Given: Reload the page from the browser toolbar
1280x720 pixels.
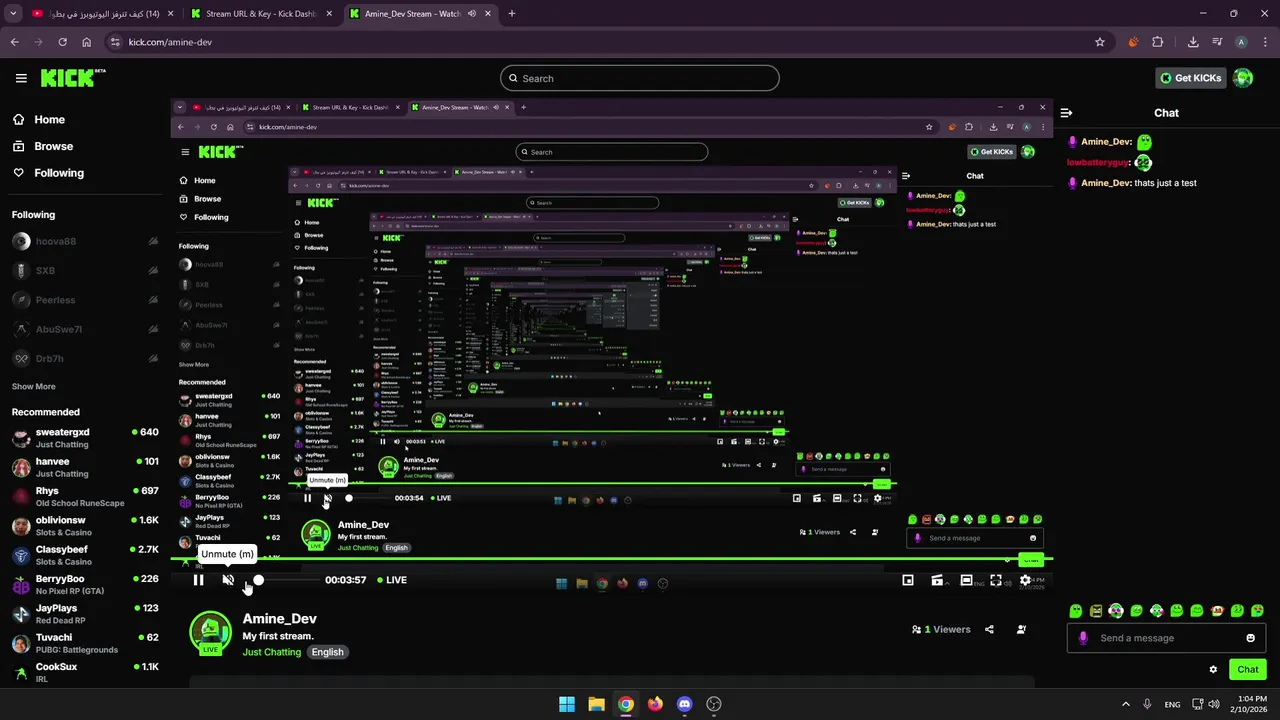Looking at the screenshot, I should coord(62,42).
